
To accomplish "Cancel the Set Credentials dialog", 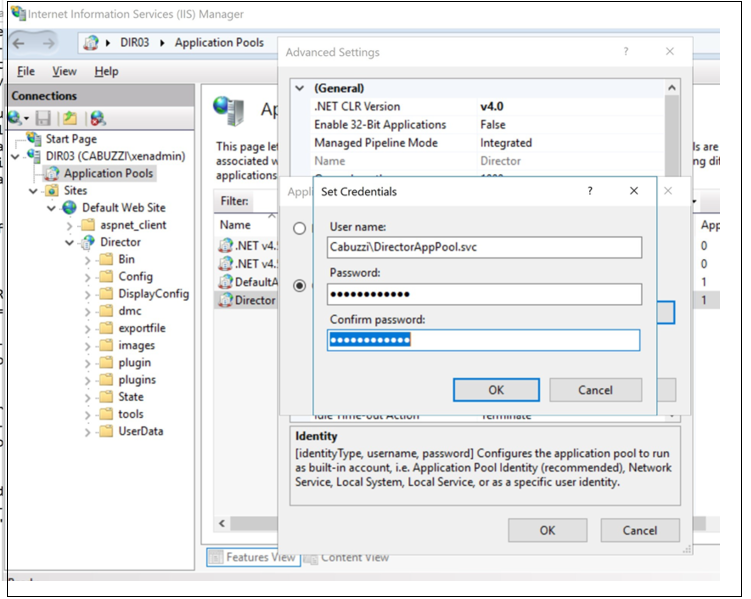I will coord(595,390).
